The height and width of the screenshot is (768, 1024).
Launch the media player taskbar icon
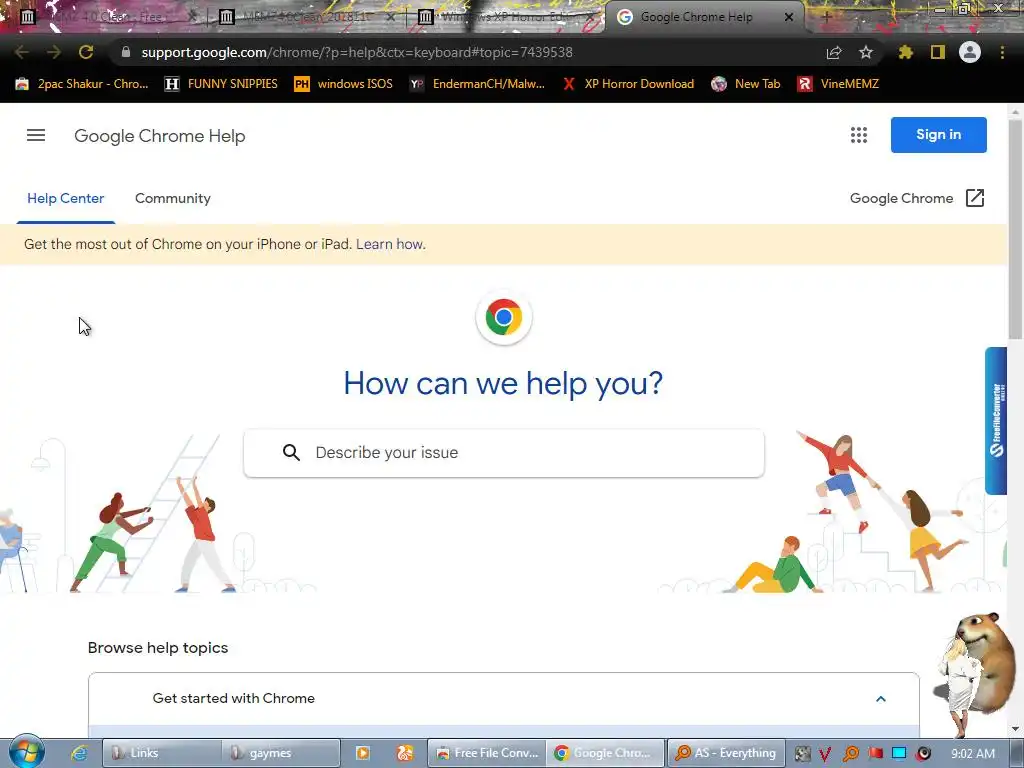click(x=362, y=753)
